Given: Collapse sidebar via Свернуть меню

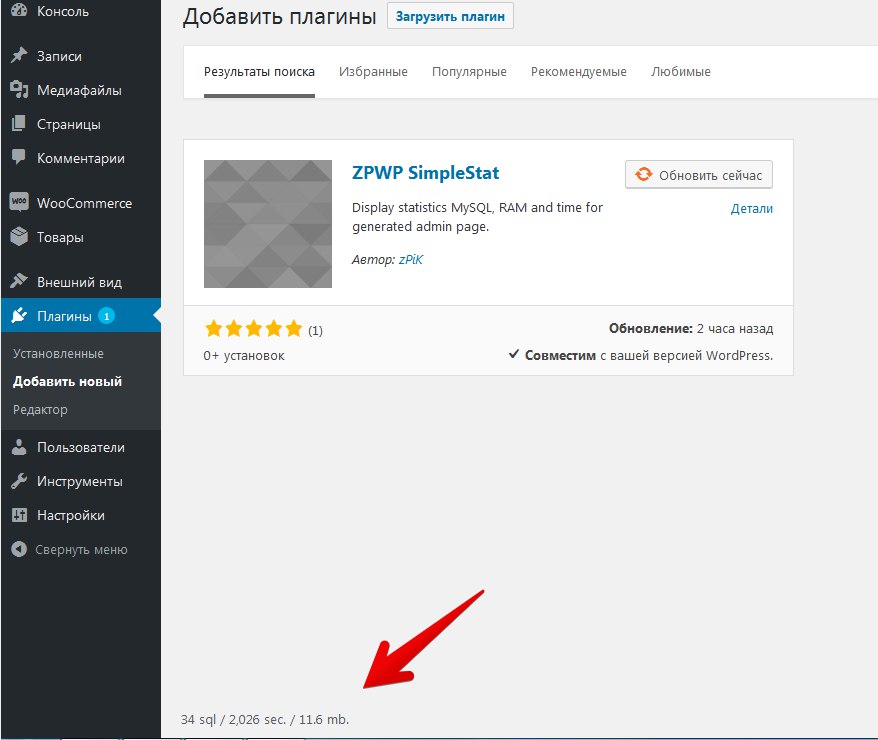Looking at the screenshot, I should coord(70,550).
